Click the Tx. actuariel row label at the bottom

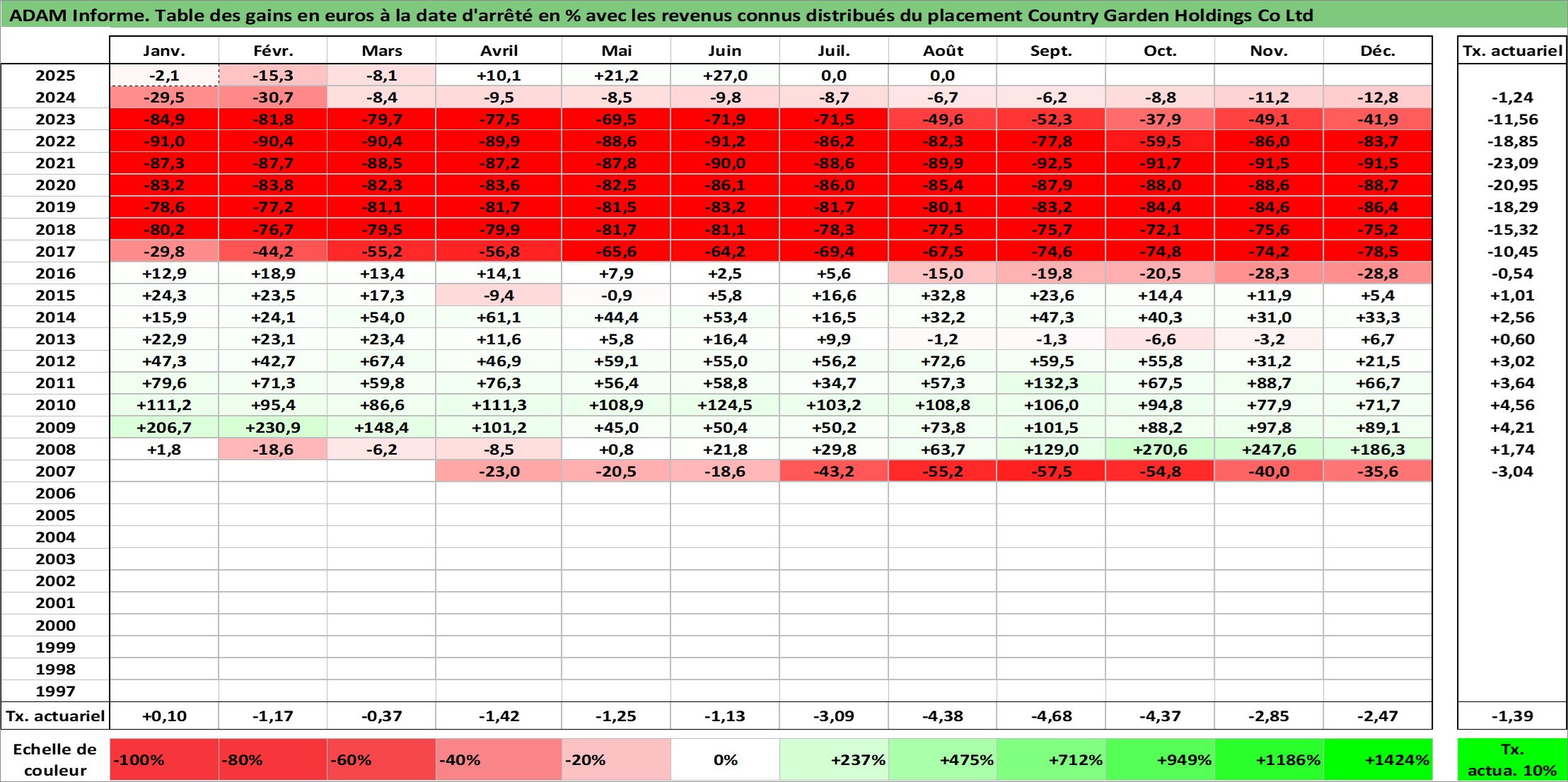pyautogui.click(x=55, y=716)
